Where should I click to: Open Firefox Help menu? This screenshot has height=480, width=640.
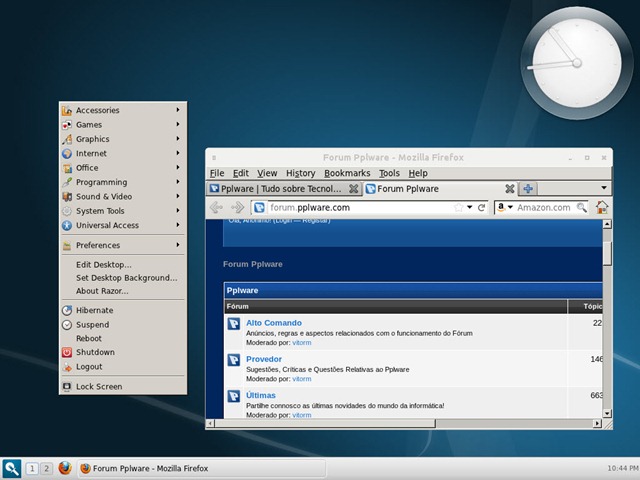coord(418,173)
